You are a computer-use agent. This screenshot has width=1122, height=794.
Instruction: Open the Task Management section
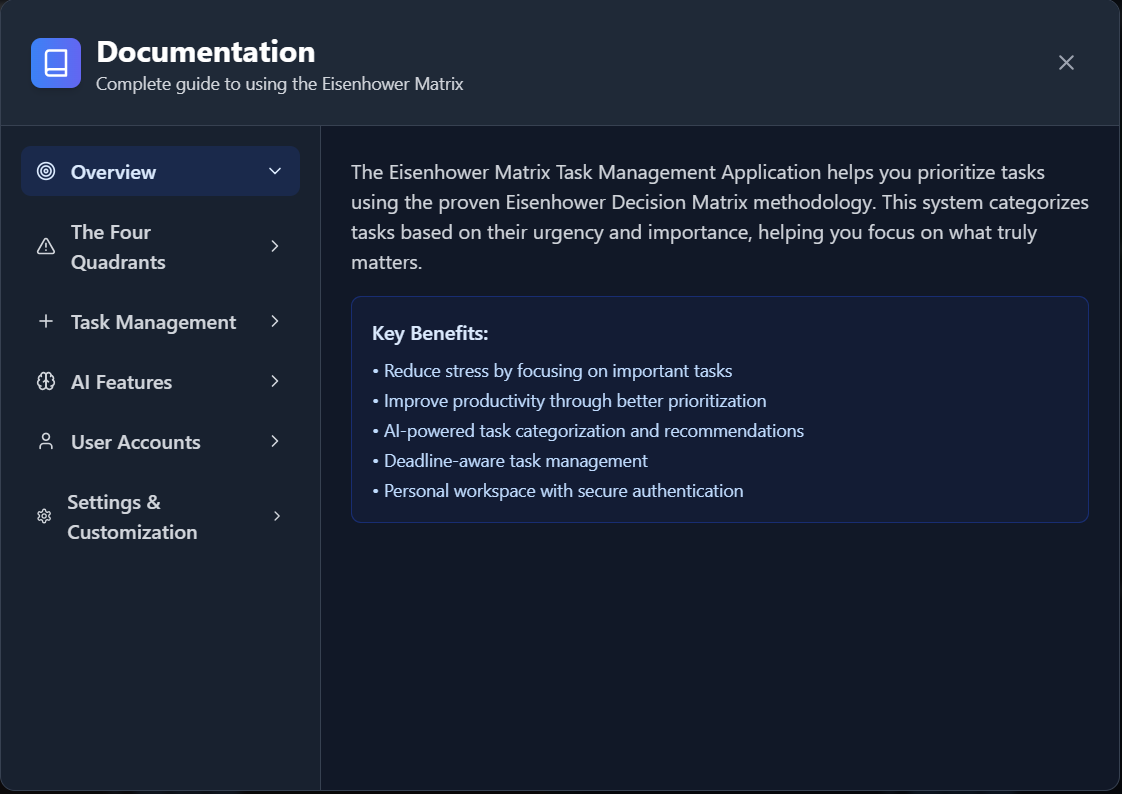point(160,321)
